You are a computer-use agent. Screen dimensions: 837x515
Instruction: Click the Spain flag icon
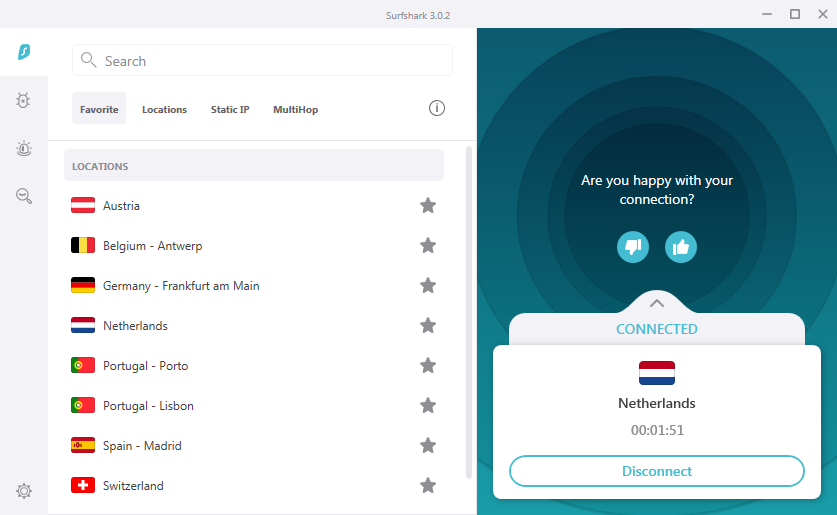(83, 445)
